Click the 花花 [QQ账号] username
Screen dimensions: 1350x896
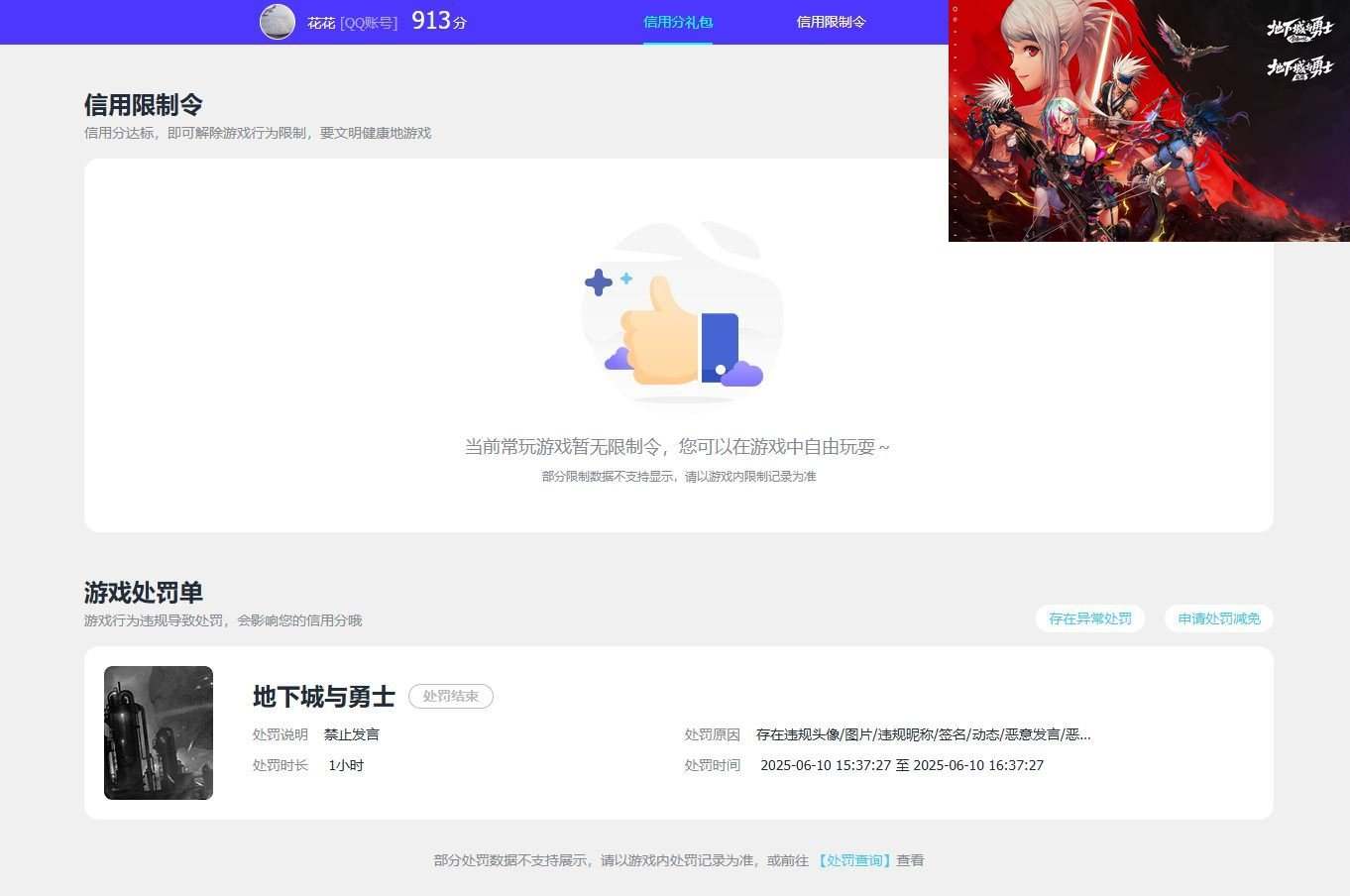click(x=352, y=22)
